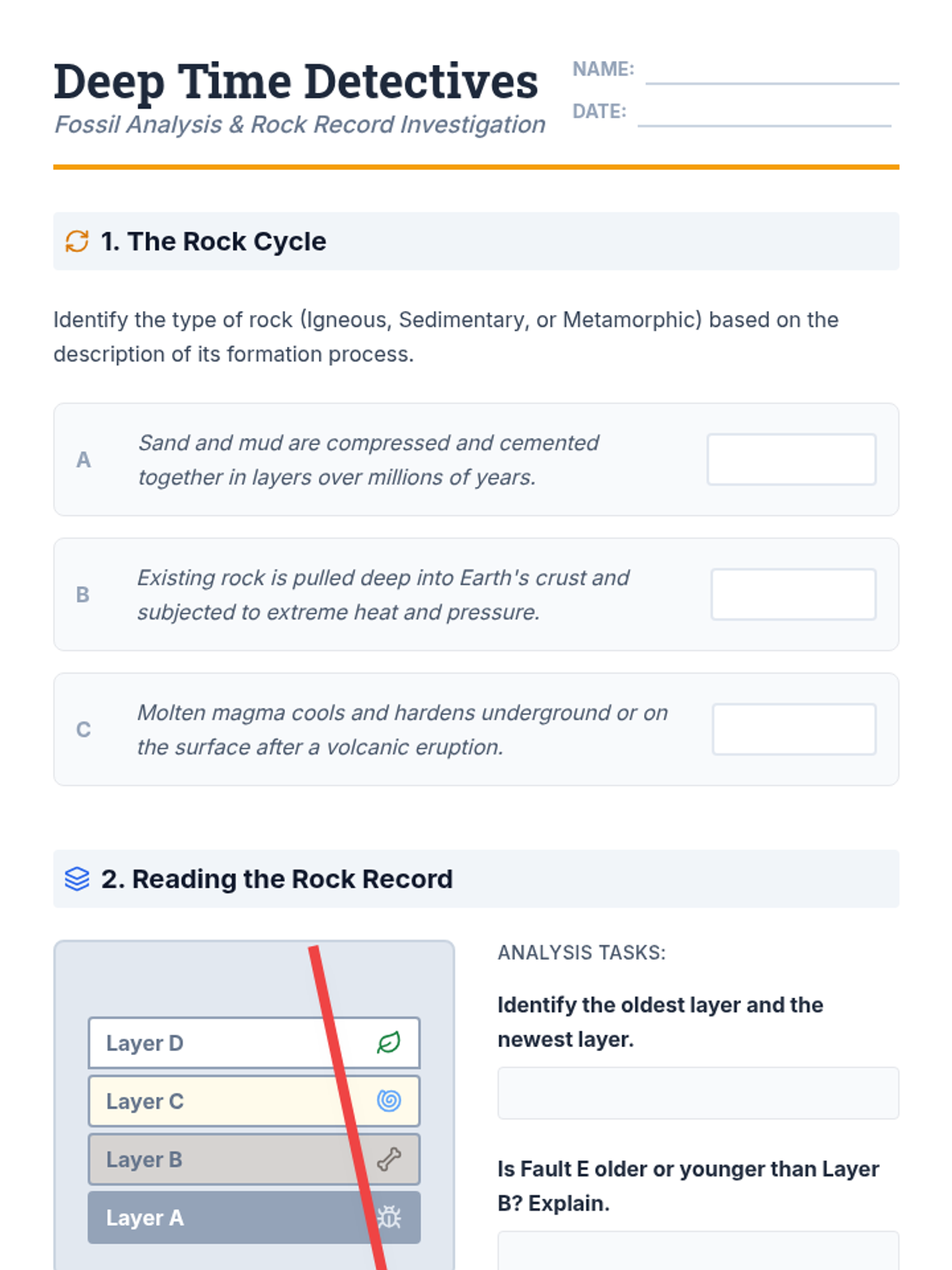The width and height of the screenshot is (952, 1270).
Task: Click the answer box for description C
Action: coord(793,729)
